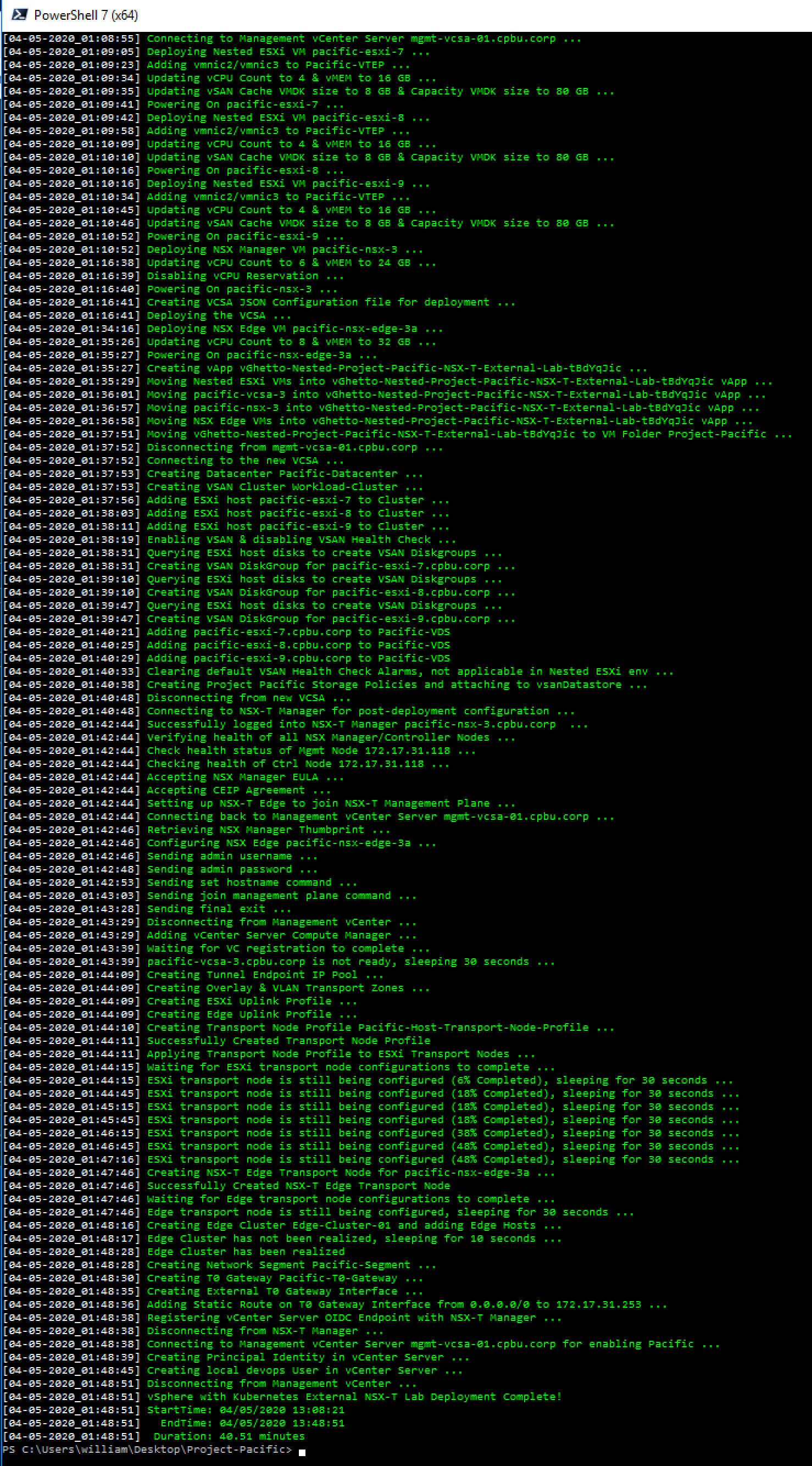Click 'Connecting to the new VCSA' line
This screenshot has width=812, height=1466.
tap(174, 460)
